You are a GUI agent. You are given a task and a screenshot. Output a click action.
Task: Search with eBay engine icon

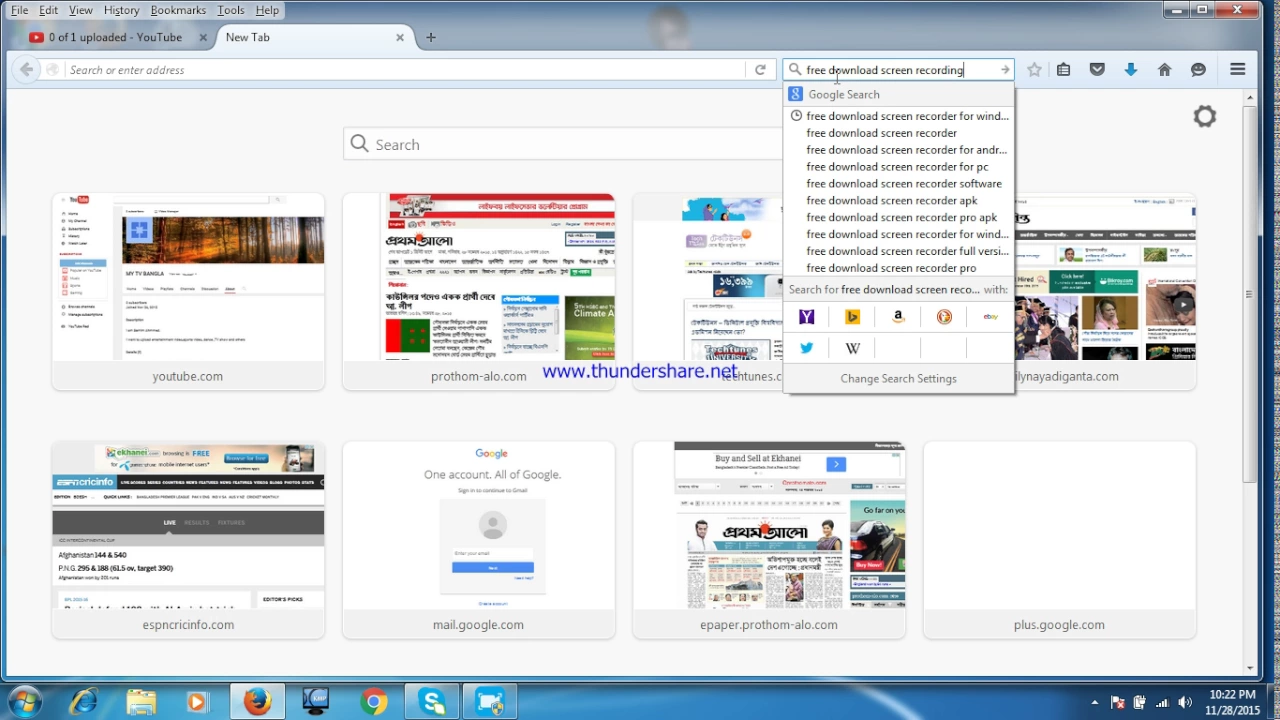click(990, 317)
